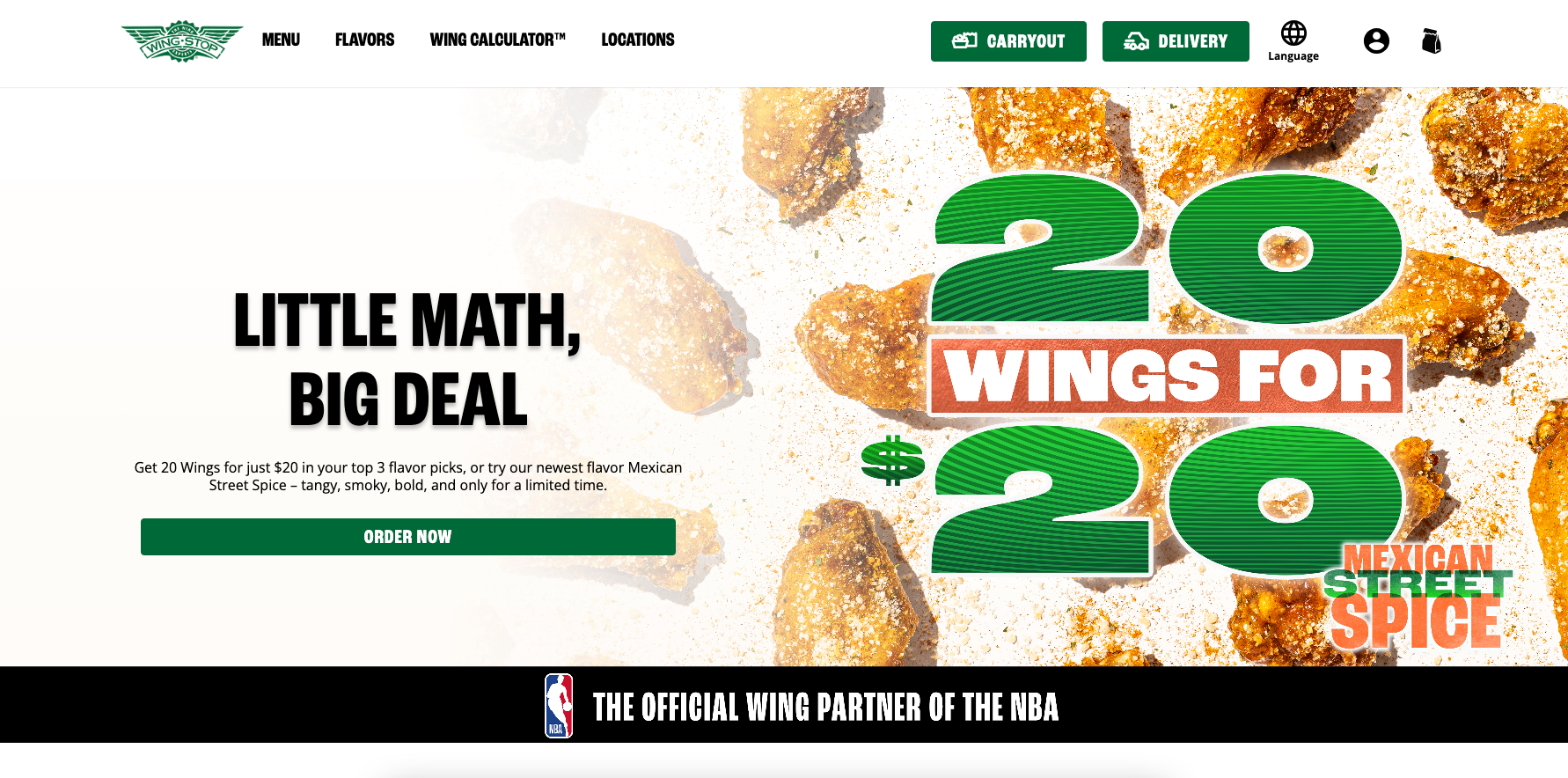Click the Official Wing Partner text
Viewport: 1568px width, 778px height.
click(x=825, y=708)
